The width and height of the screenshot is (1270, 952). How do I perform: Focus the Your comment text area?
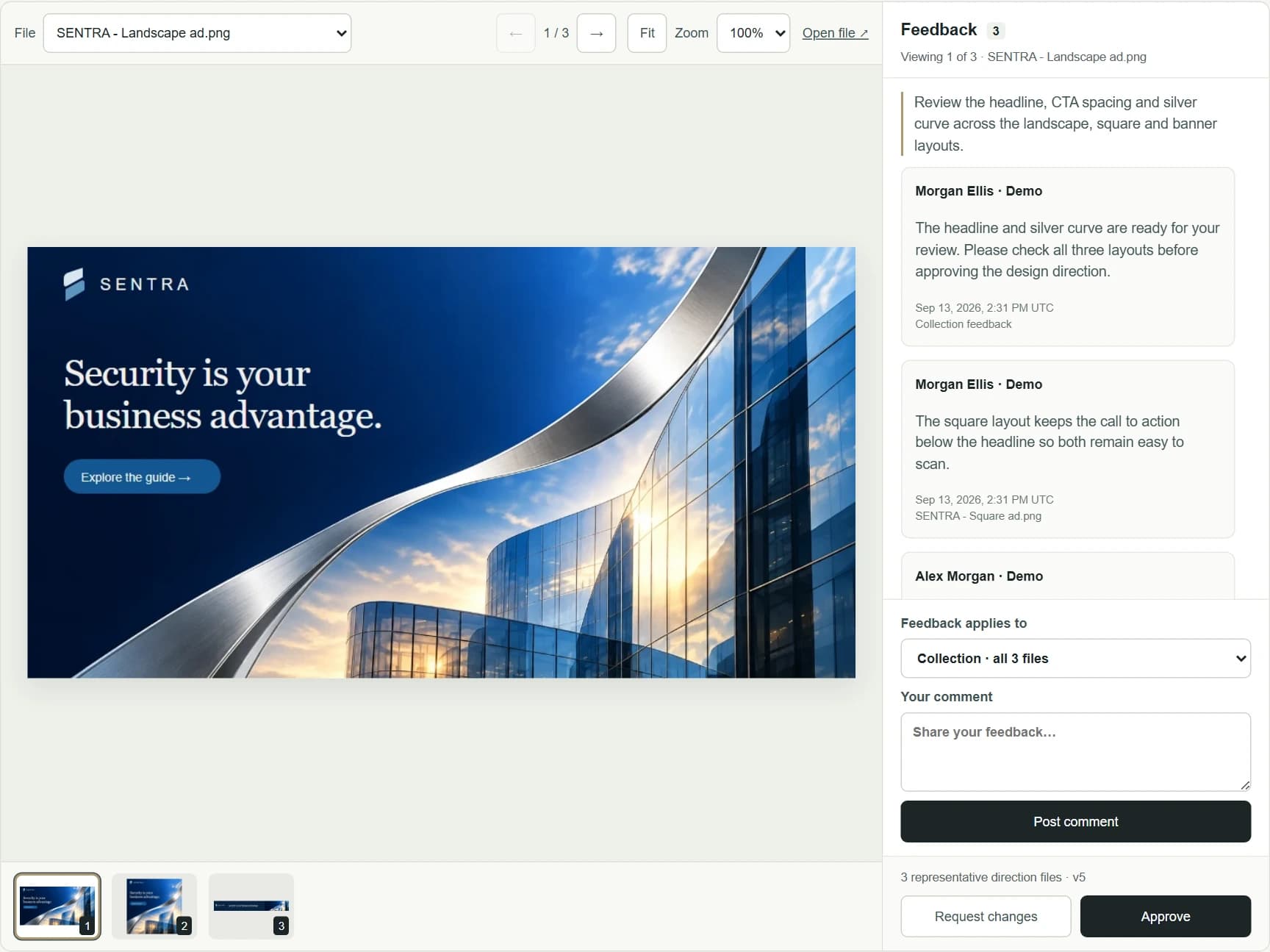coord(1075,752)
